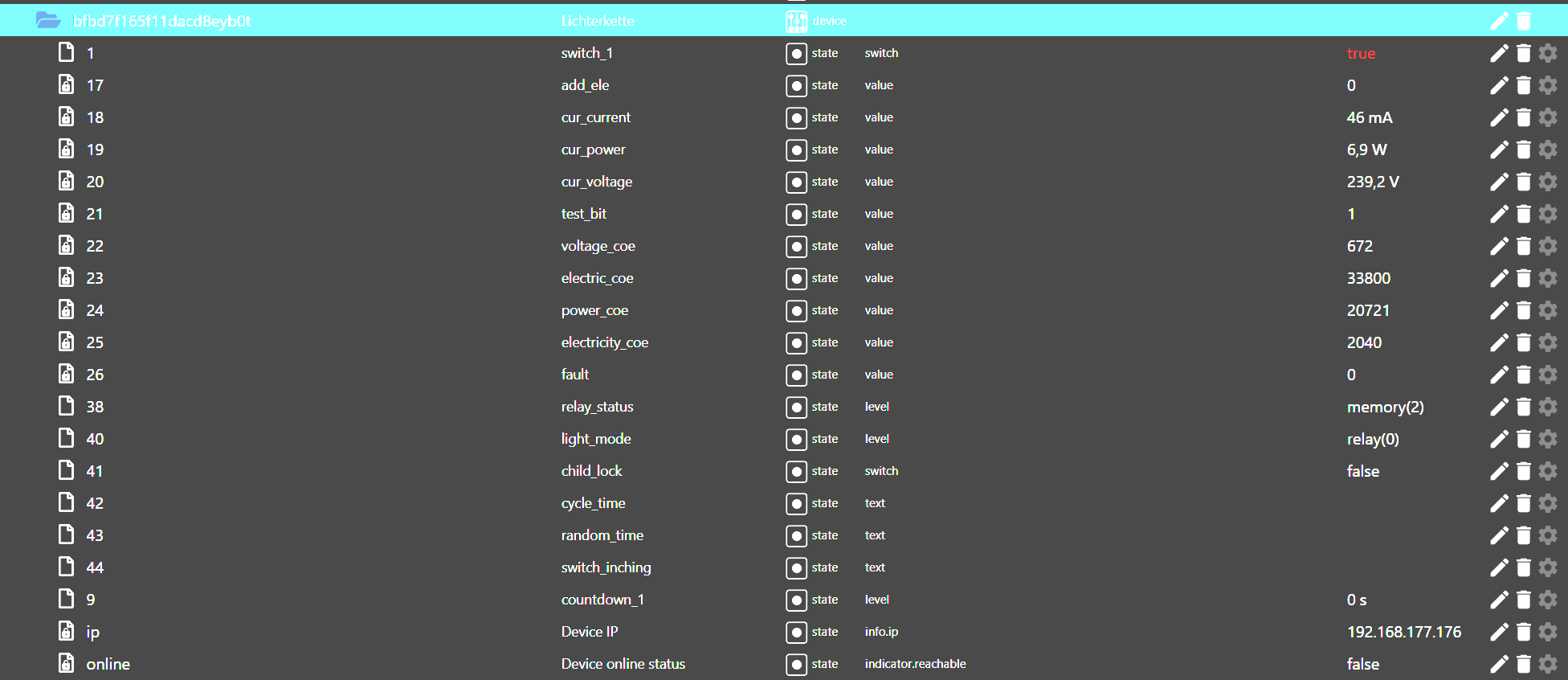Click the role indicator.reachable
This screenshot has width=1568, height=680.
pyautogui.click(x=915, y=664)
